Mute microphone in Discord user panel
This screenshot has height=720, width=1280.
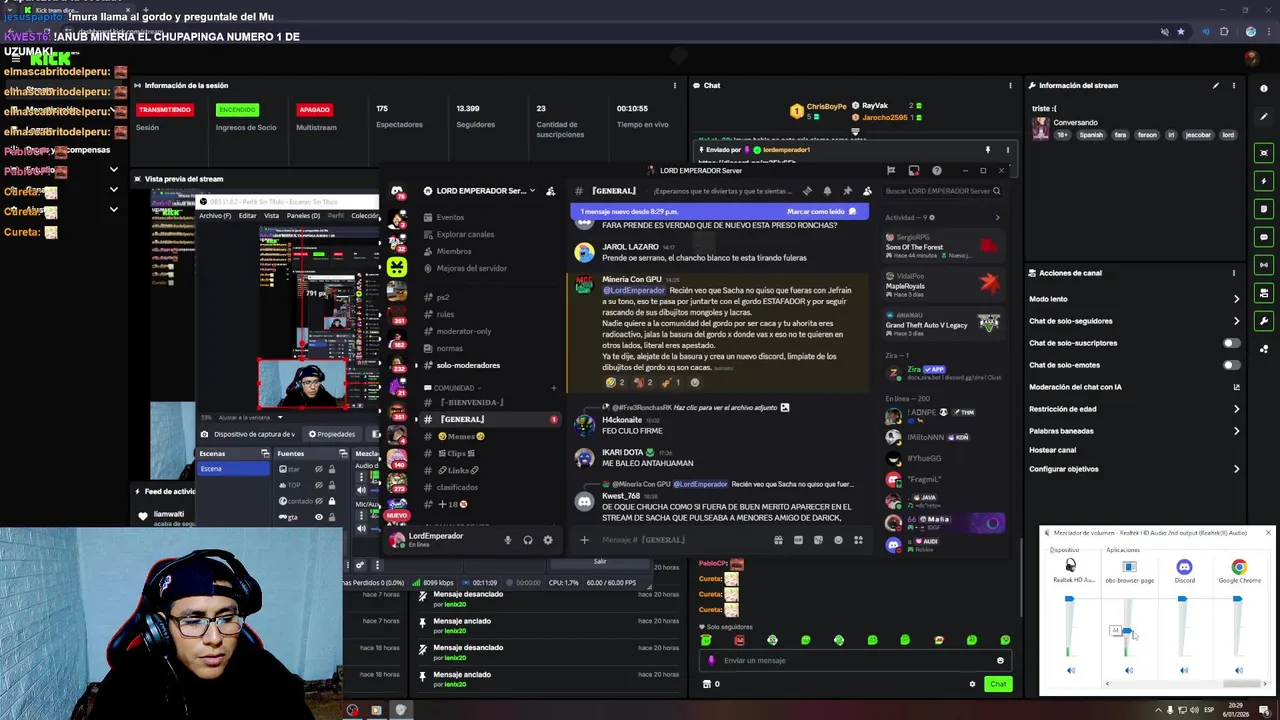507,540
